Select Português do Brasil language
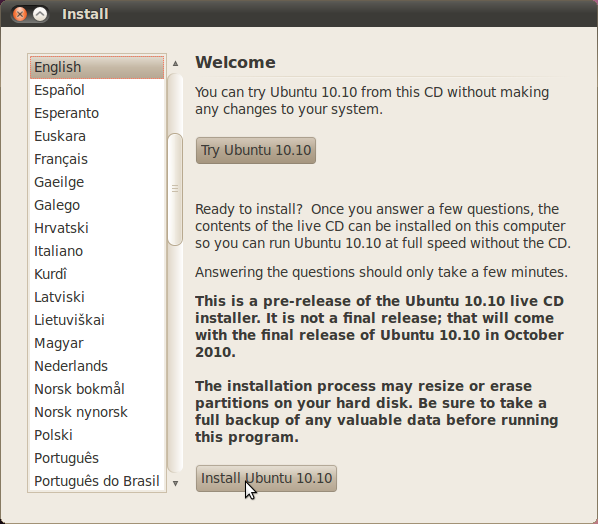Viewport: 598px width, 524px height. [x=97, y=481]
